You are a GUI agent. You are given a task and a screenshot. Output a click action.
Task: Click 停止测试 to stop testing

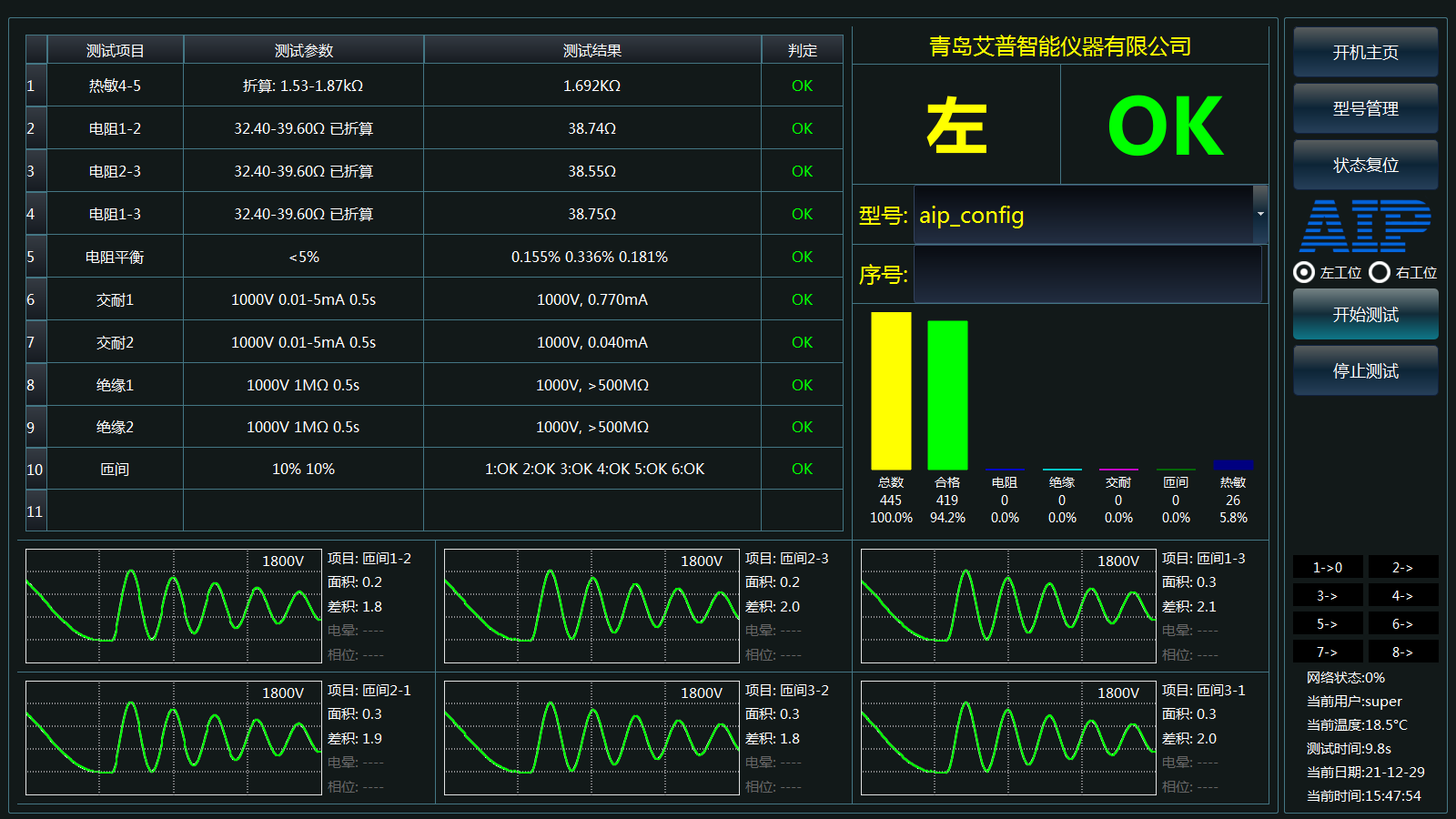click(x=1364, y=370)
